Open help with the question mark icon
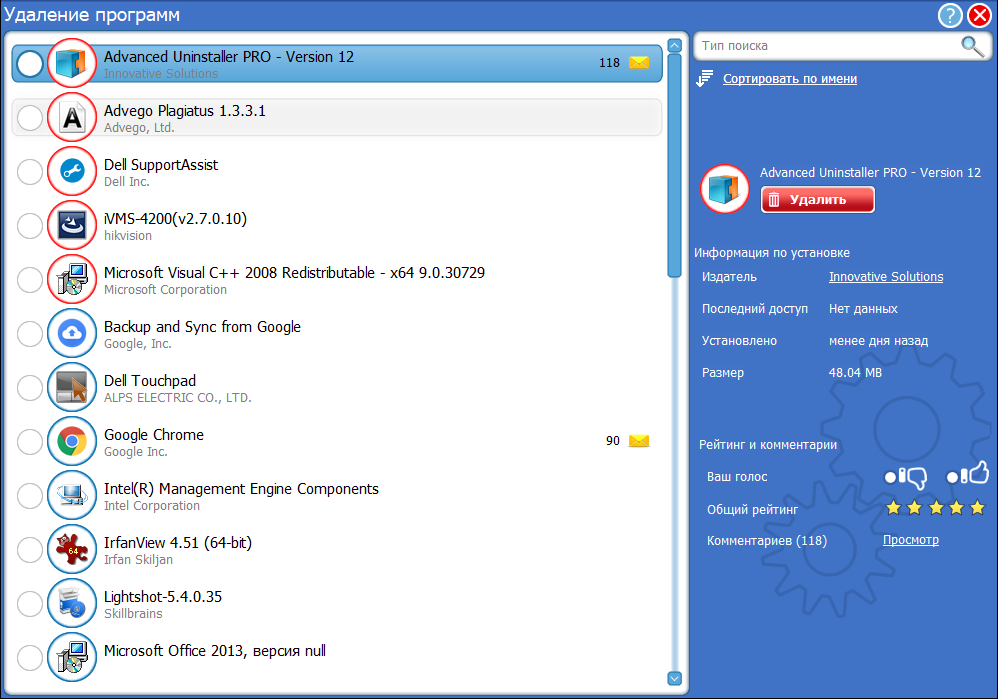Image resolution: width=998 pixels, height=699 pixels. [949, 15]
